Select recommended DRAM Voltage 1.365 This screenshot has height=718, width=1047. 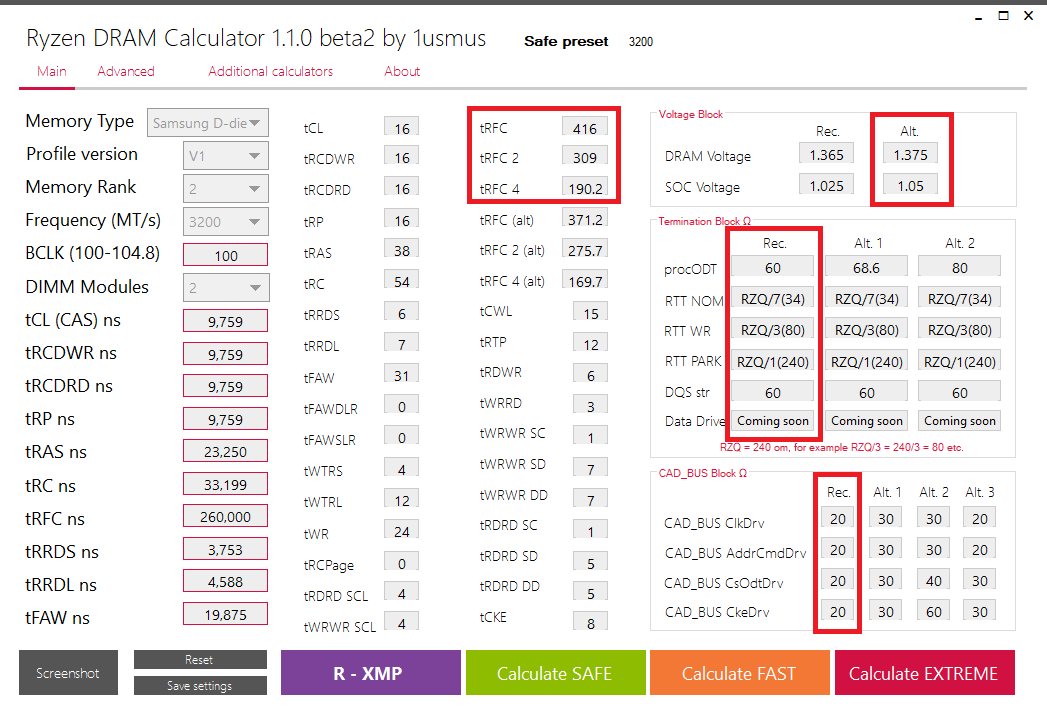point(826,154)
